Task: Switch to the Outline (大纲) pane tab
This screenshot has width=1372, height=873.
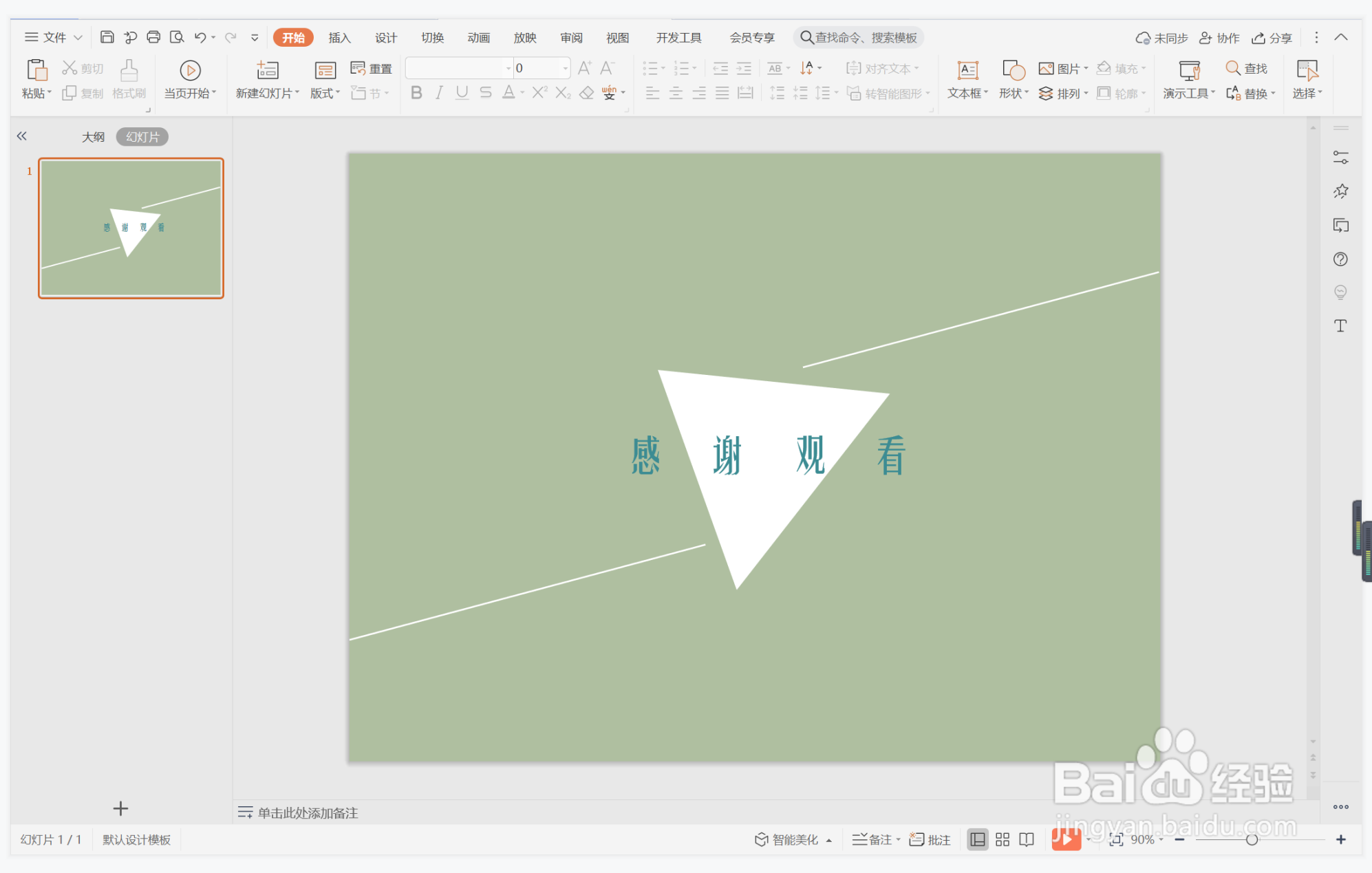Action: 93,137
